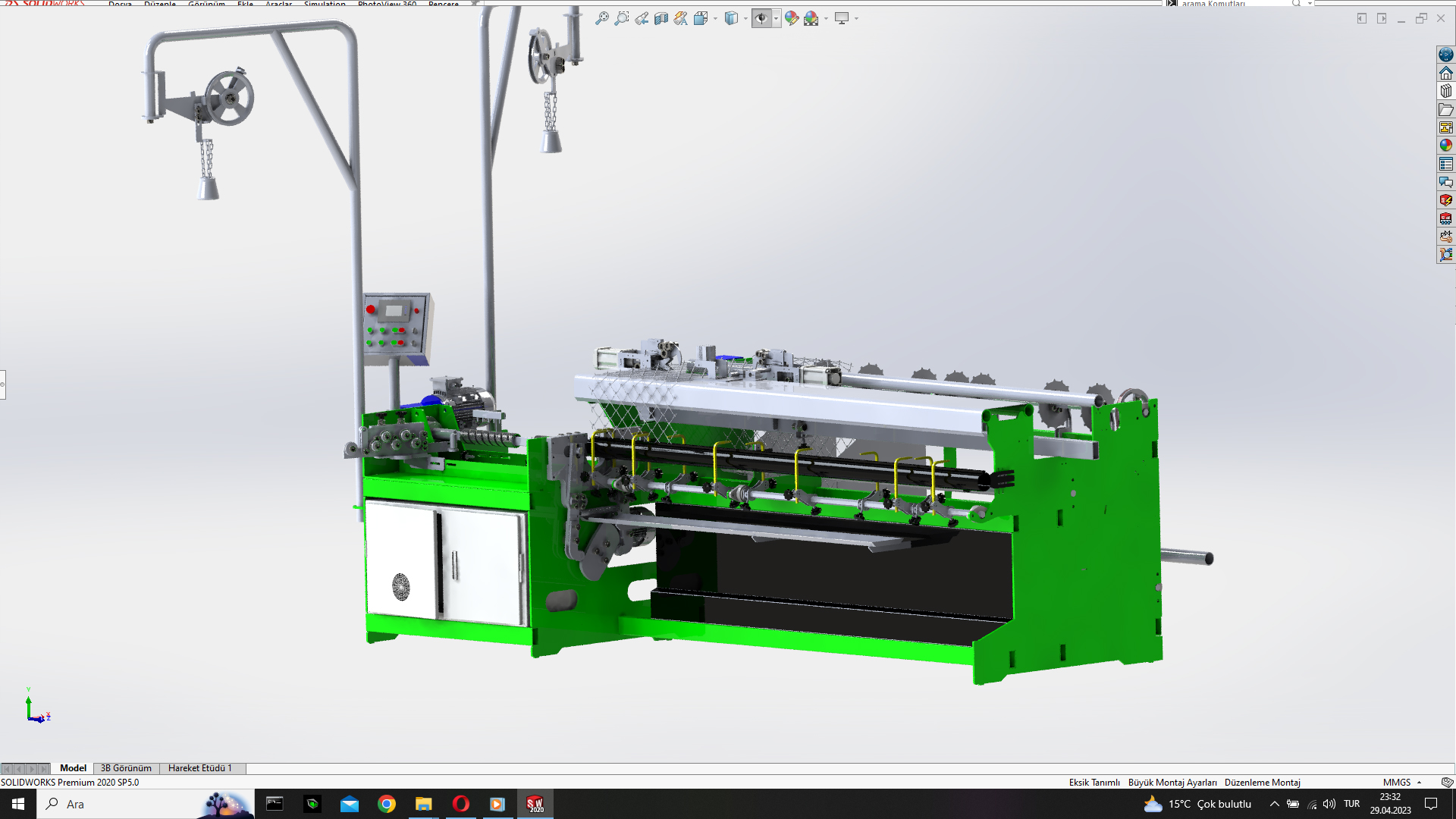
Task: Click Eksik Tanımlı status bar text
Action: click(x=1094, y=782)
